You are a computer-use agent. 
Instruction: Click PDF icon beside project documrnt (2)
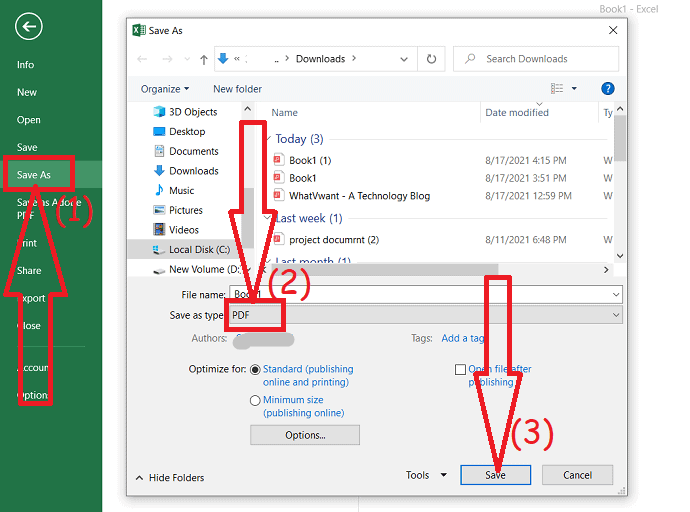coord(278,239)
